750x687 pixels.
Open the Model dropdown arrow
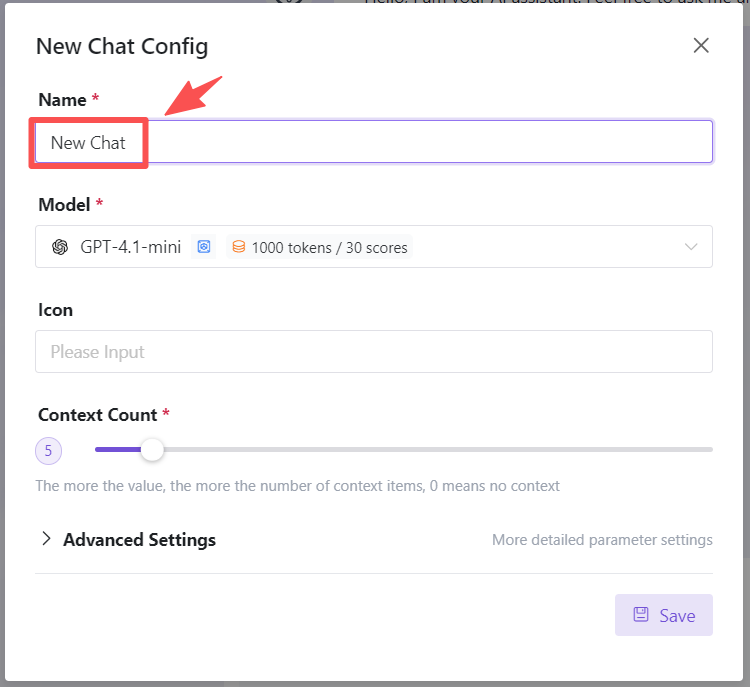click(691, 247)
